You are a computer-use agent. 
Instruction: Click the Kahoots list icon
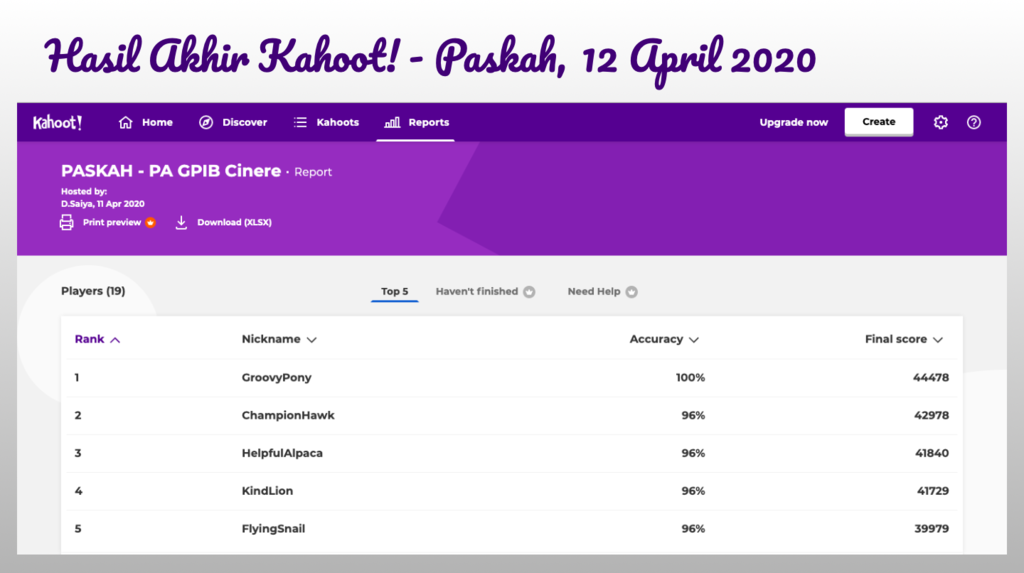point(300,122)
